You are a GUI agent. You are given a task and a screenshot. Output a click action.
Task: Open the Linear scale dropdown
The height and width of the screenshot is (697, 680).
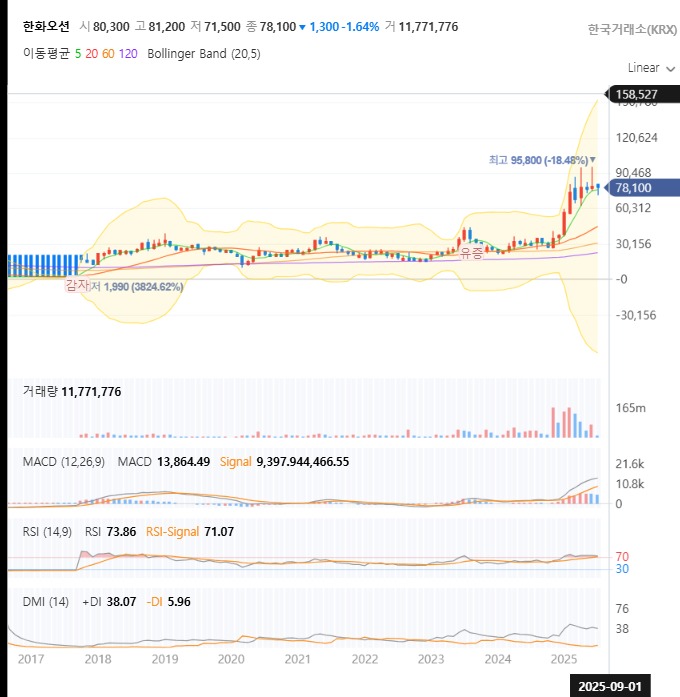tap(652, 68)
